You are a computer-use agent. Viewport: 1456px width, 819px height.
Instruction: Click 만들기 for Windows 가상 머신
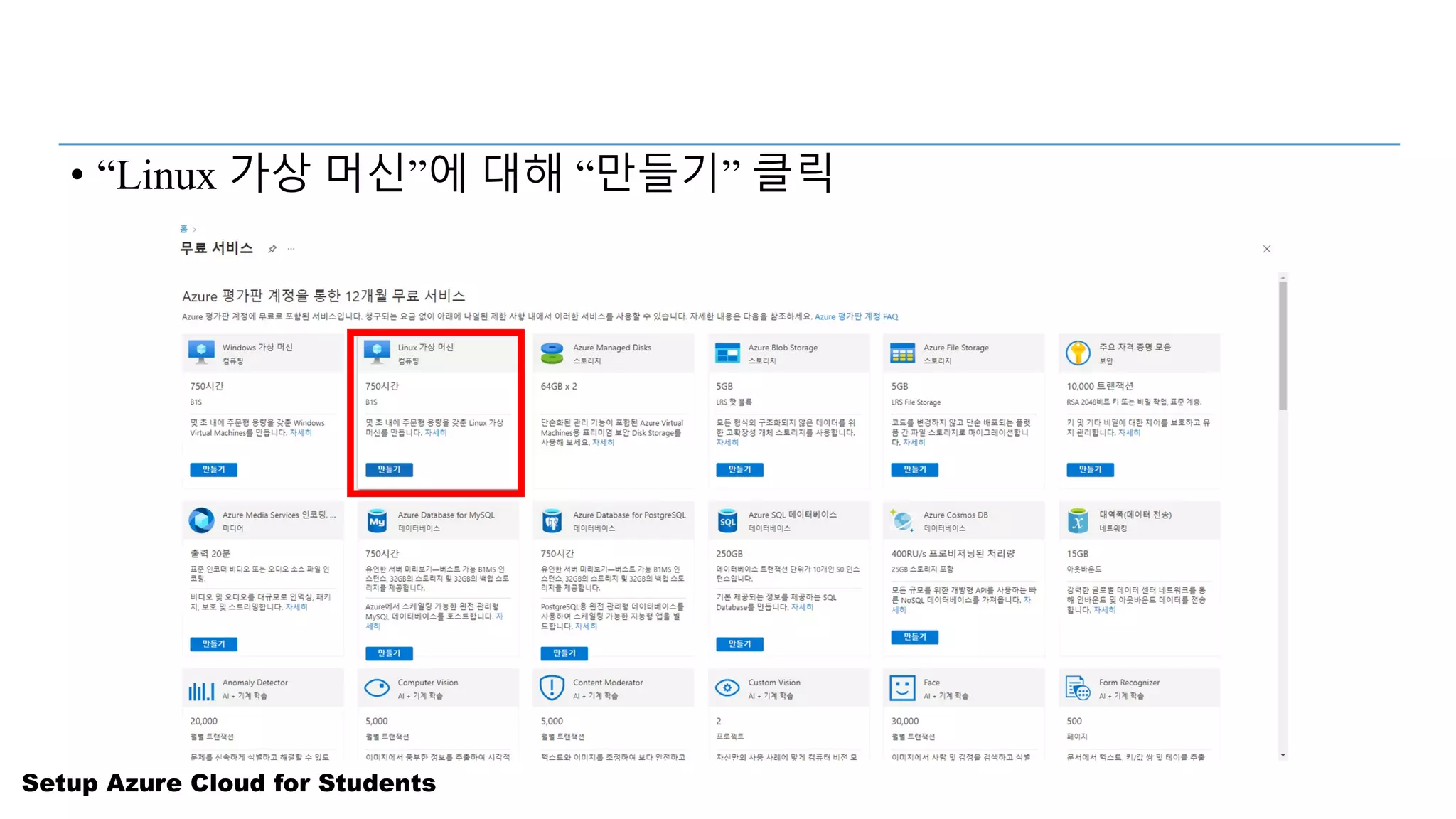tap(213, 469)
